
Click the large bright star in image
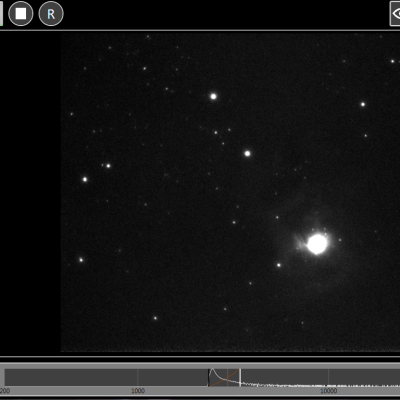coord(317,244)
